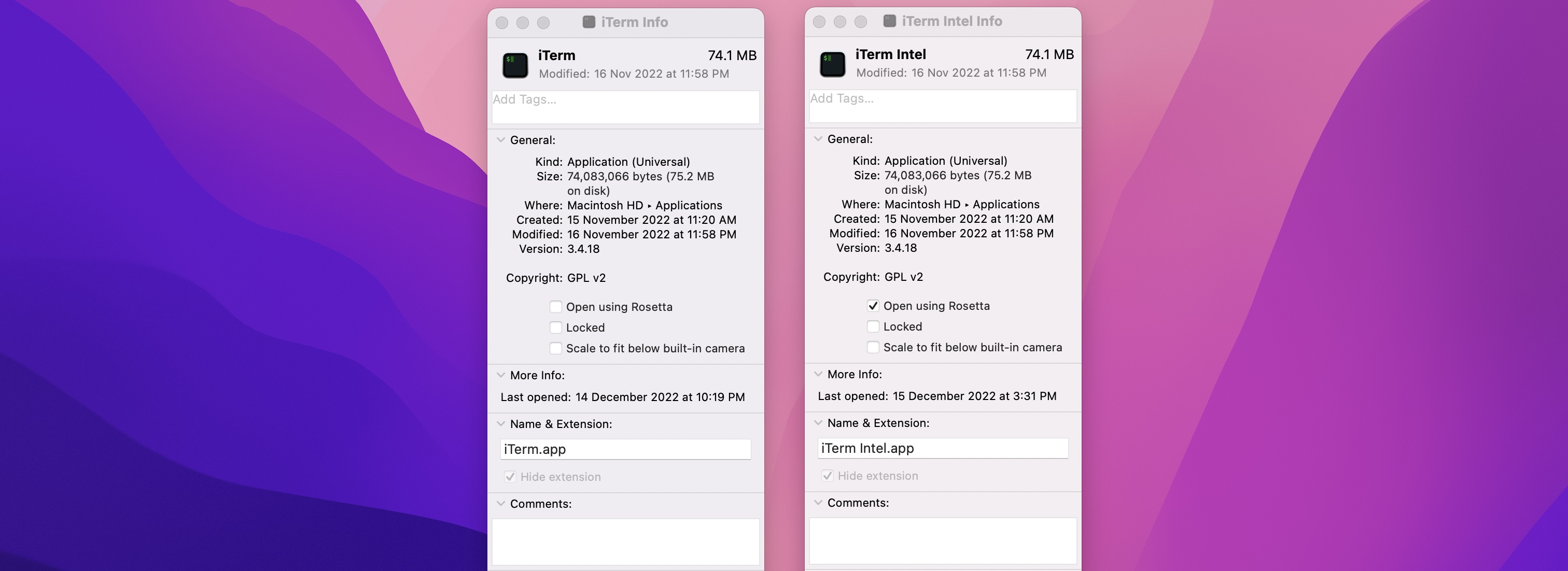Click the title bar proxy icon in iTerm Info
Image resolution: width=1568 pixels, height=571 pixels.
point(589,22)
